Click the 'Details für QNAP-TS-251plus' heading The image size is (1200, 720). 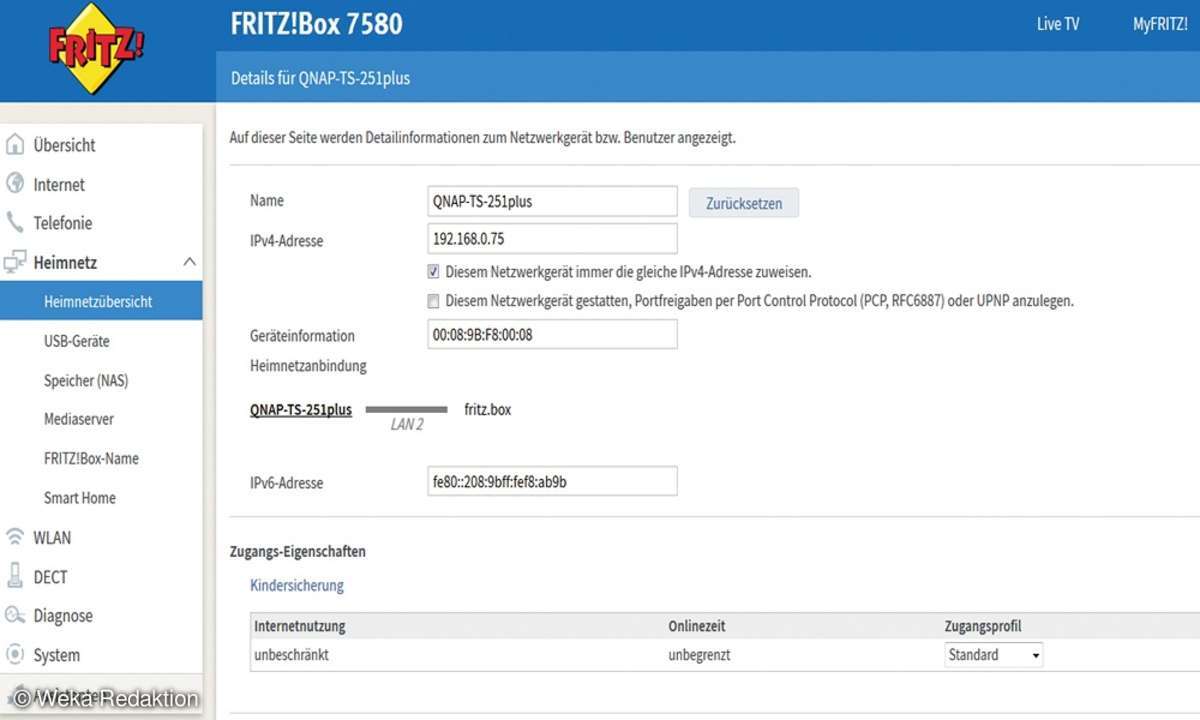point(320,78)
